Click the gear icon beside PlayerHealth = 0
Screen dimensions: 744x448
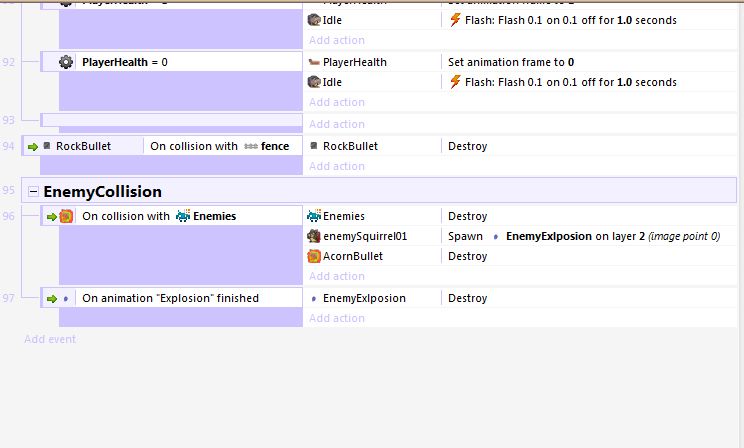tap(66, 62)
